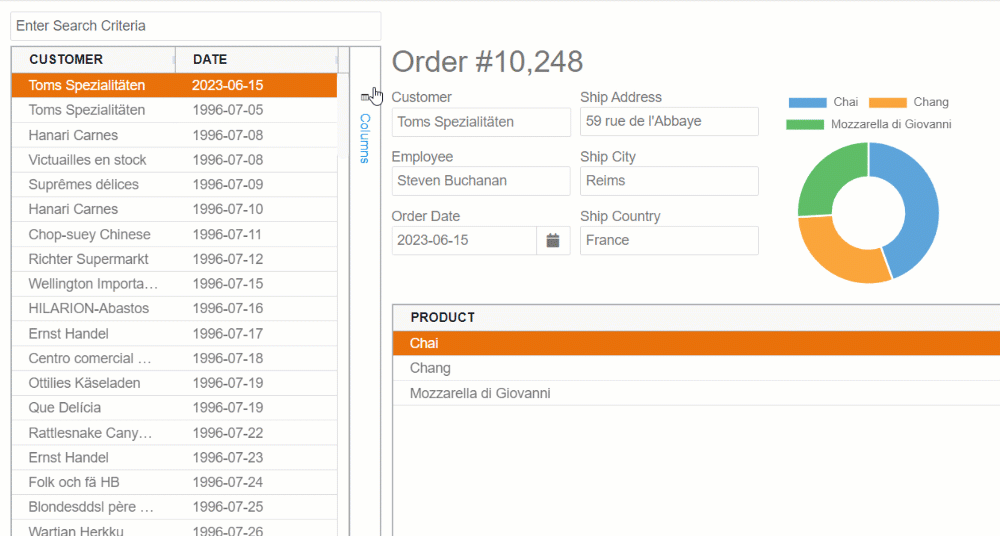Expand the Columns side panel tab
Image resolution: width=1000 pixels, height=536 pixels.
365,138
